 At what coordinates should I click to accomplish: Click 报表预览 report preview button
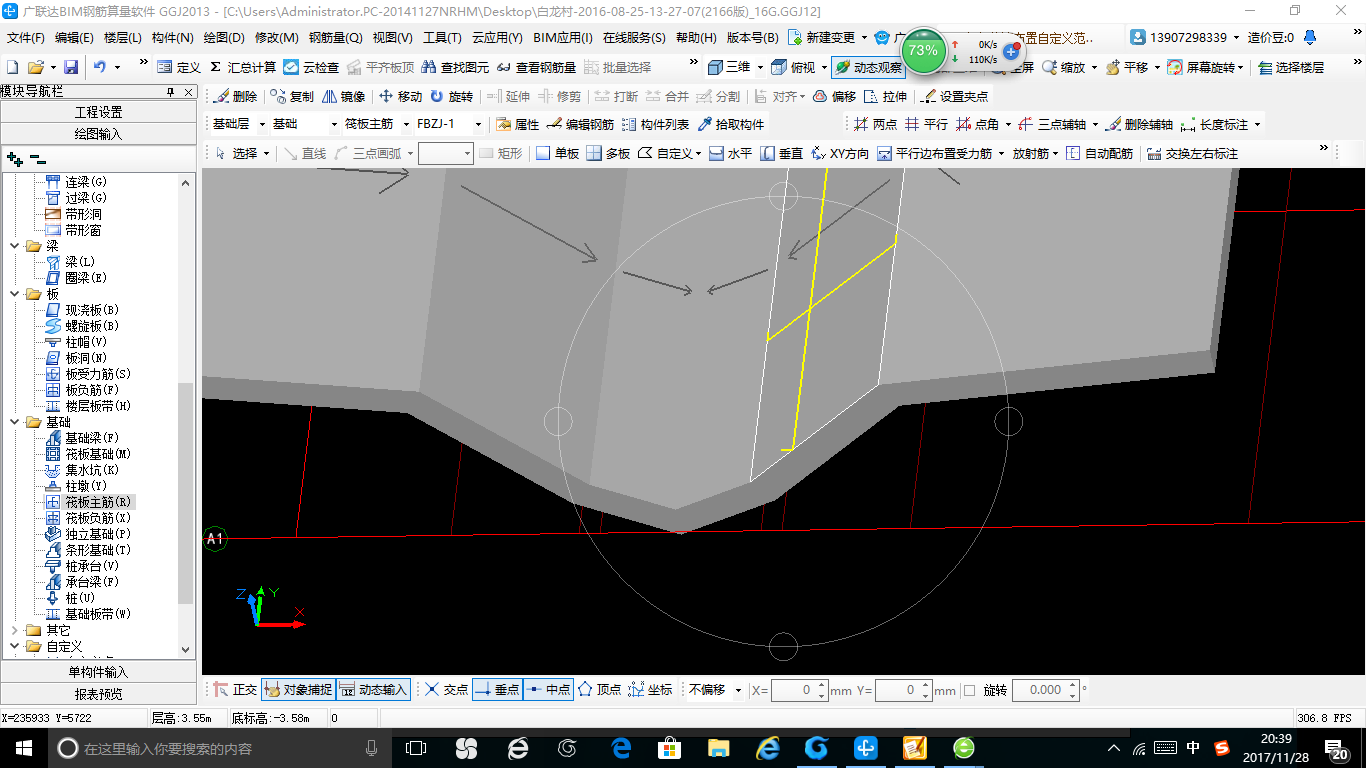coord(98,694)
